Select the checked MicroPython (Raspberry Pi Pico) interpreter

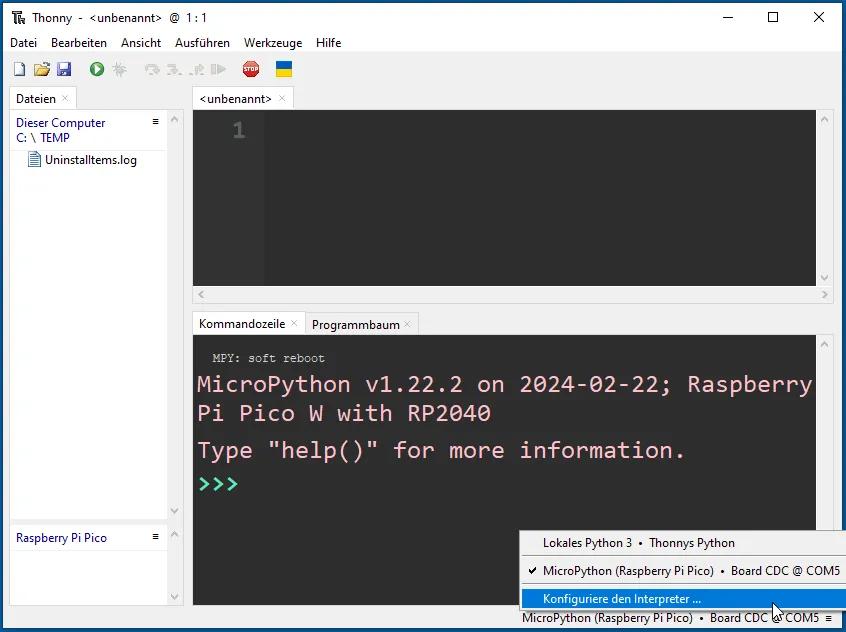[690, 571]
